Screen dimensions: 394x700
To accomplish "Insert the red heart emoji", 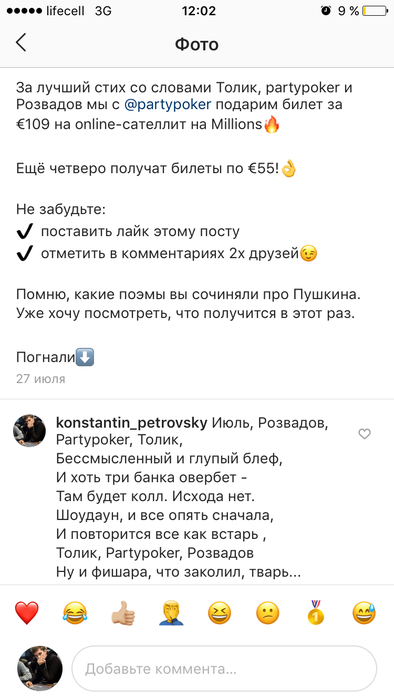I will (x=27, y=612).
